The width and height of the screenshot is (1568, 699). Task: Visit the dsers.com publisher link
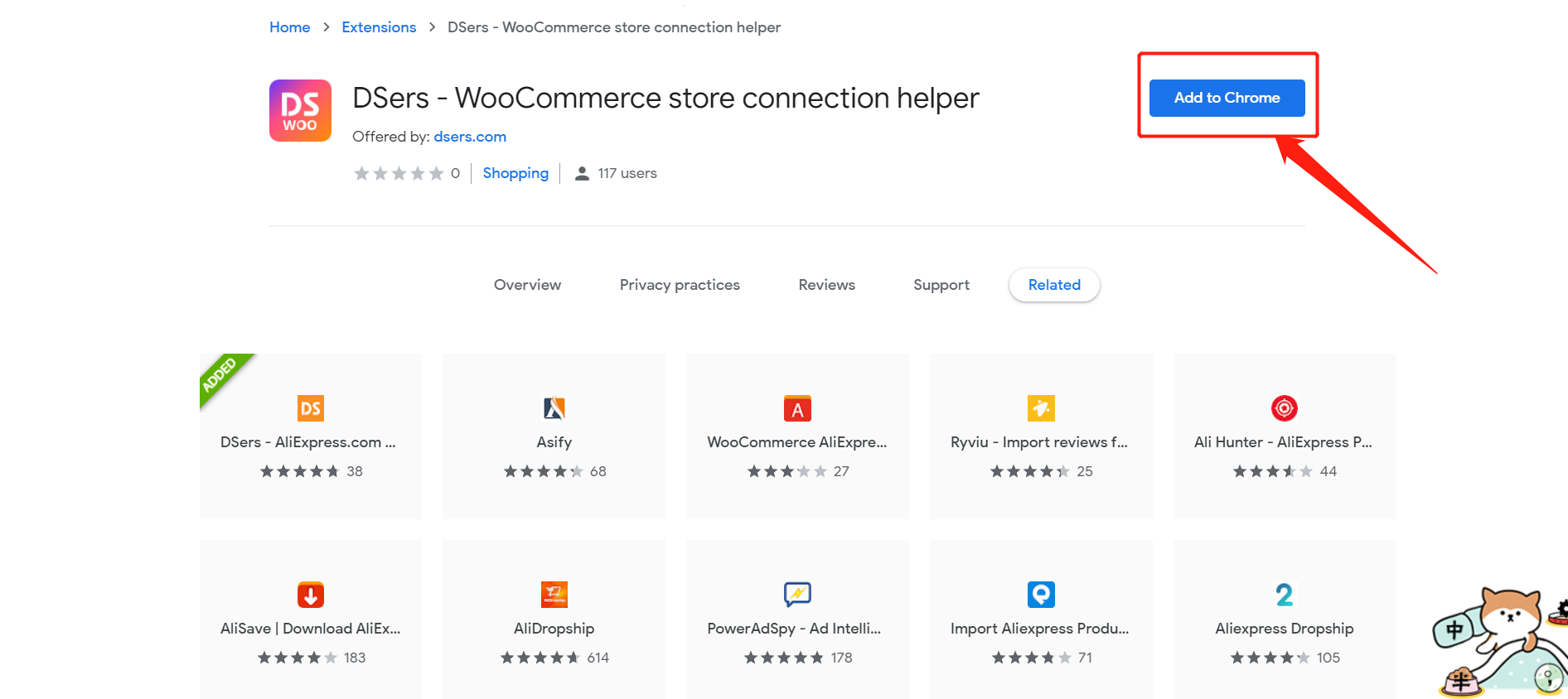pos(470,137)
